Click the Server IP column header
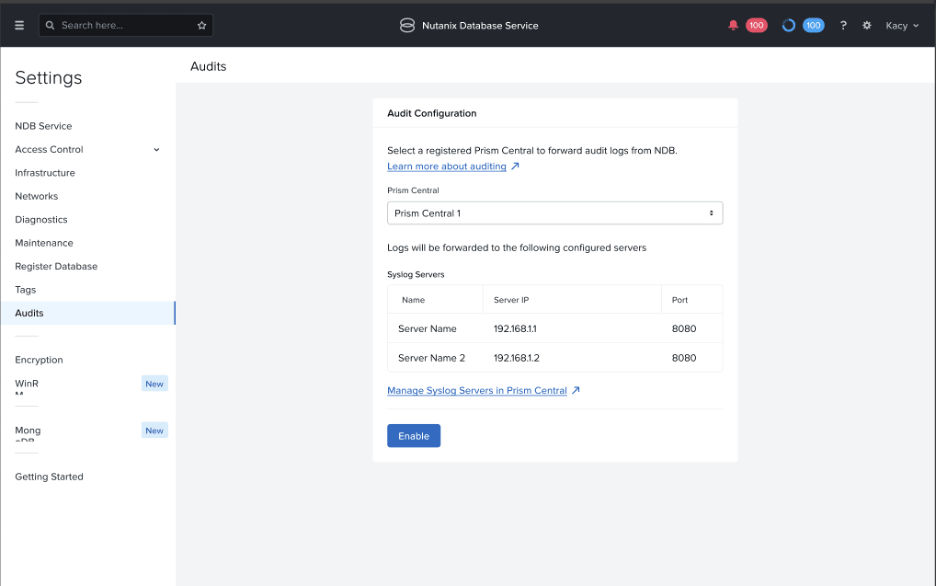The width and height of the screenshot is (936, 586). (x=511, y=300)
